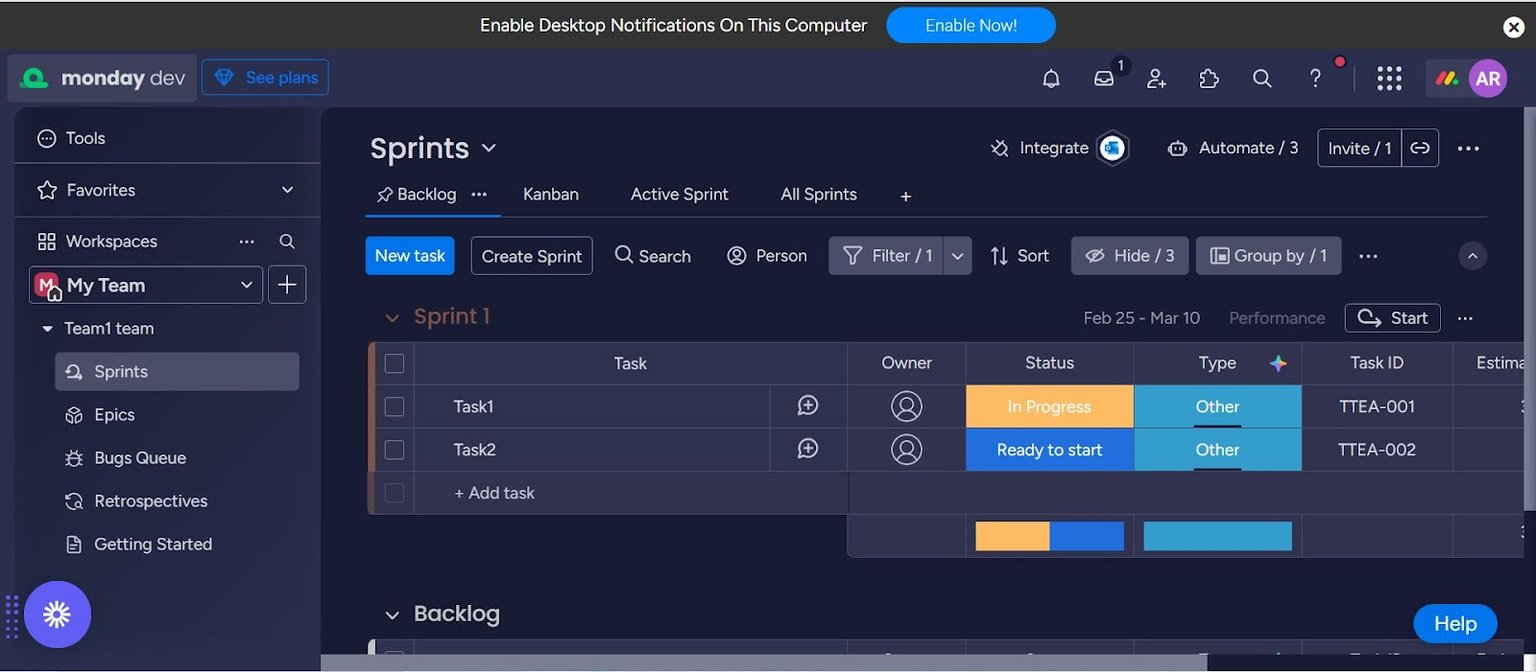Switch to the Kanban tab
The image size is (1536, 672).
[551, 194]
